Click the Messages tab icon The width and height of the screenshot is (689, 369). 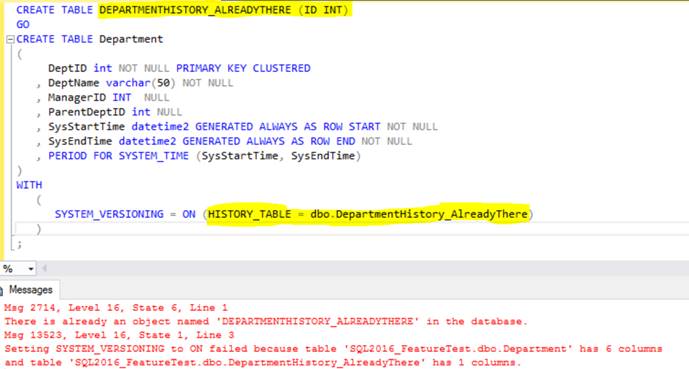tap(2, 290)
